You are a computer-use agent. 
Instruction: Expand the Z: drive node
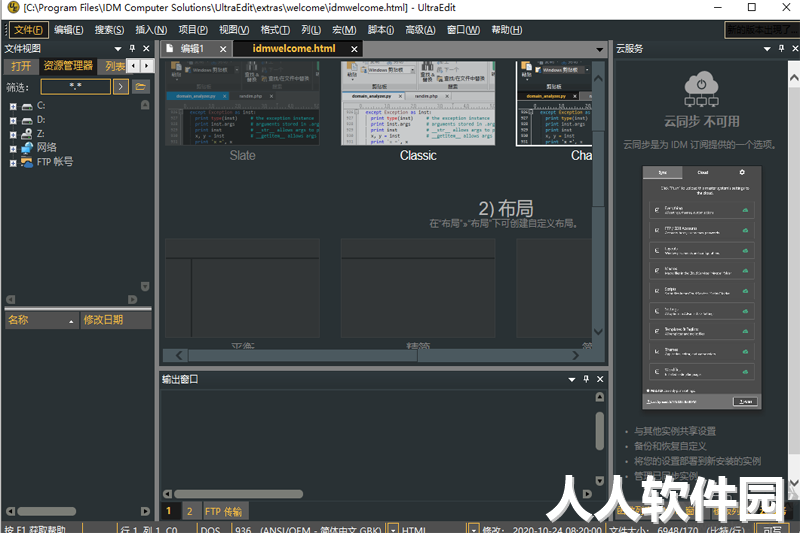pos(13,135)
